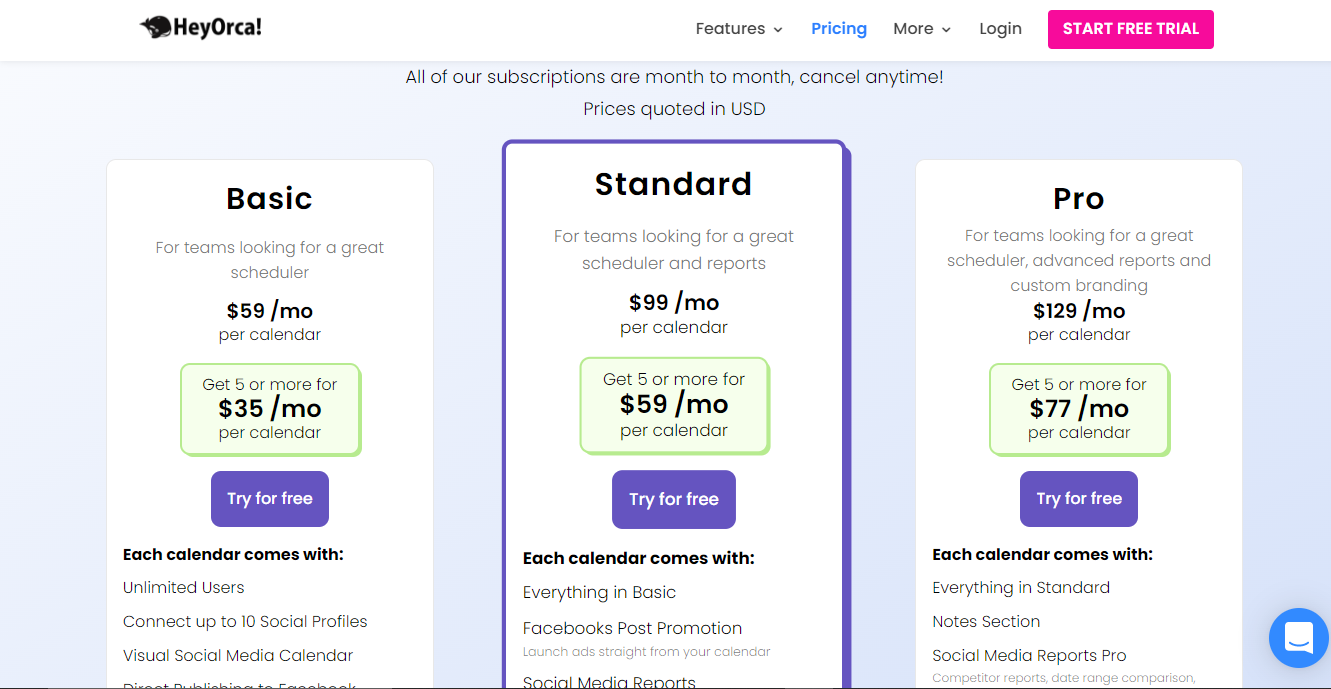Try the Basic plan for free
Viewport: 1331px width, 689px height.
coord(270,499)
